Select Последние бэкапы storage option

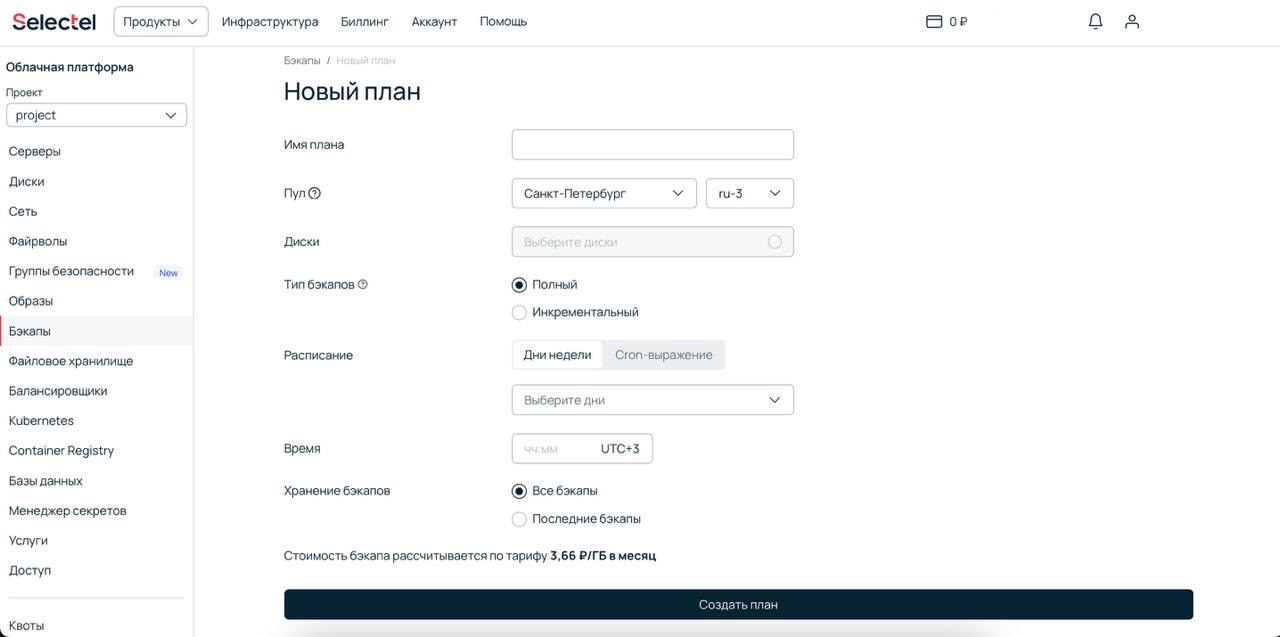click(x=519, y=519)
